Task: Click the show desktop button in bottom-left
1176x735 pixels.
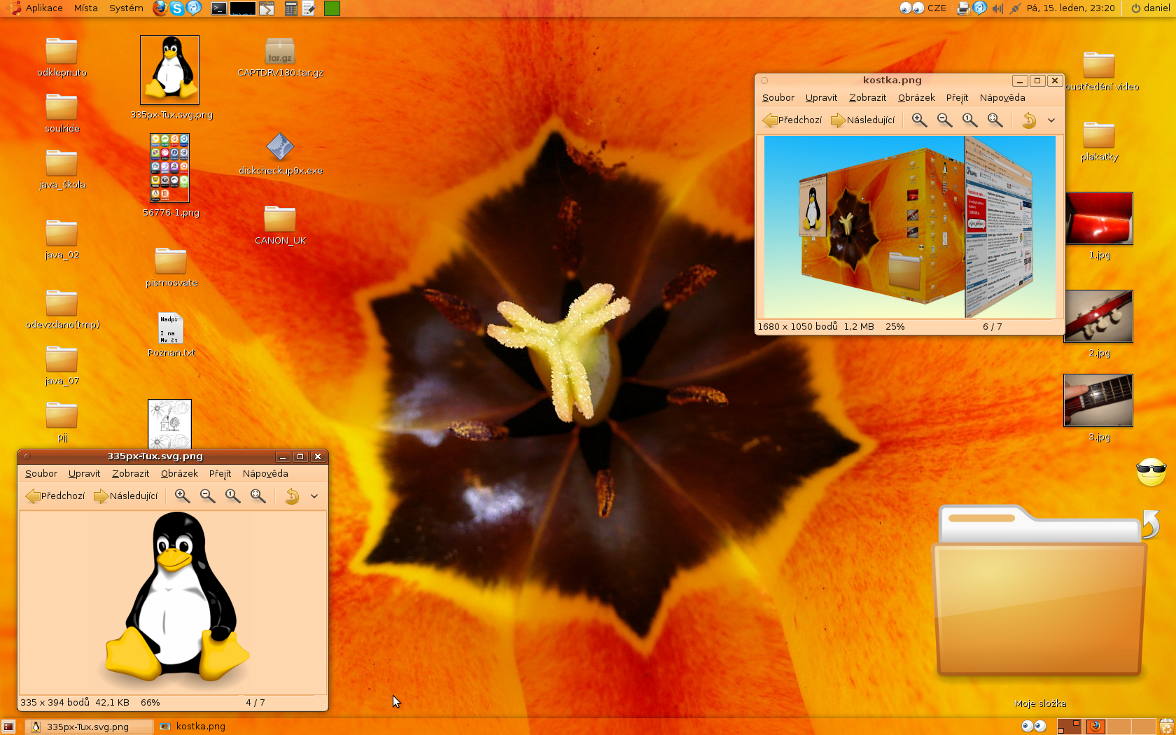Action: tap(8, 726)
